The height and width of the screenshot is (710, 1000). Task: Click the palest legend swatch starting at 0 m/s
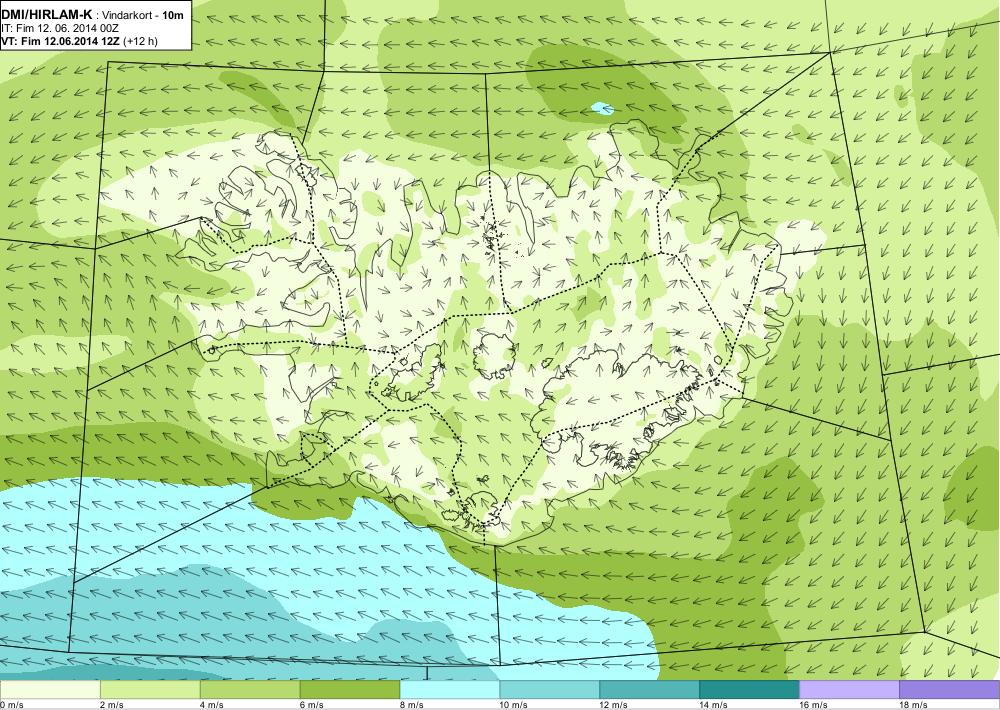[x=50, y=690]
